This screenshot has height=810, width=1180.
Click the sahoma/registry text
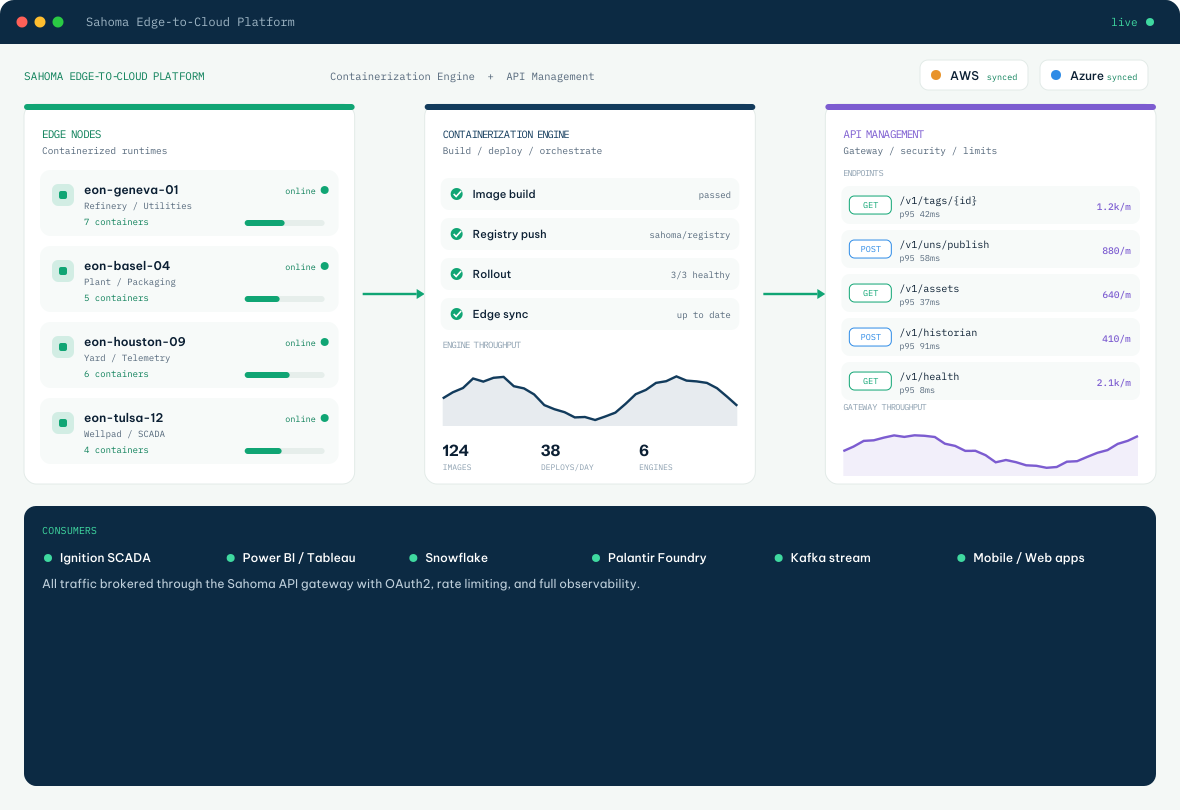tap(689, 235)
